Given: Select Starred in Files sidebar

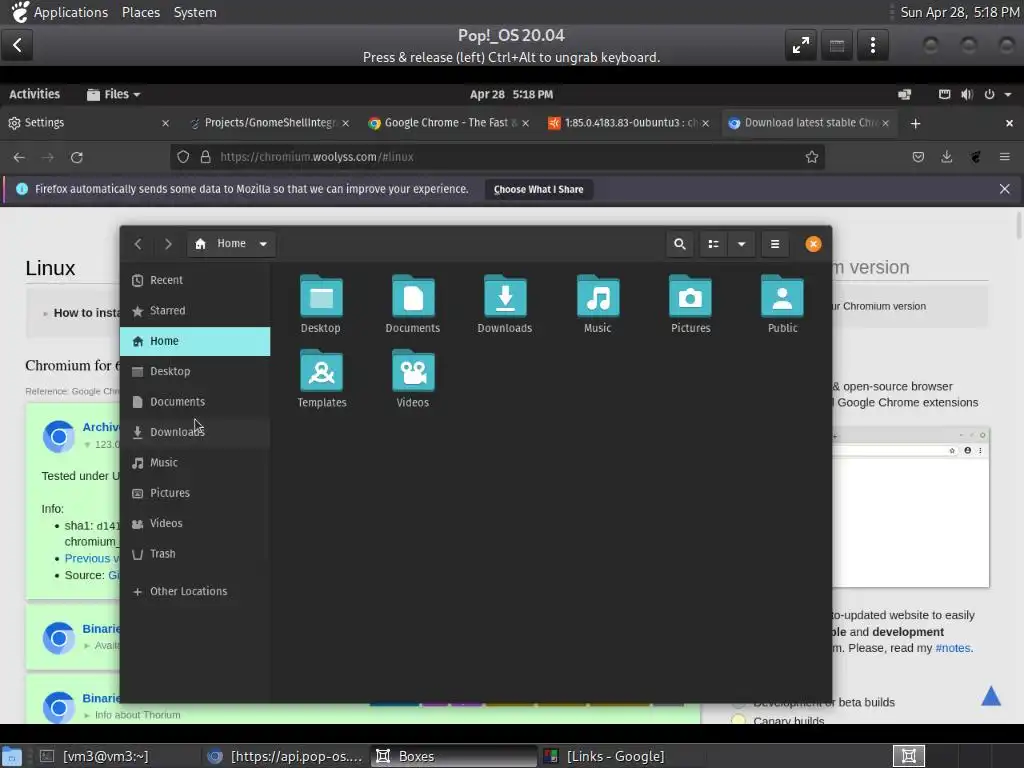Looking at the screenshot, I should click(195, 311).
